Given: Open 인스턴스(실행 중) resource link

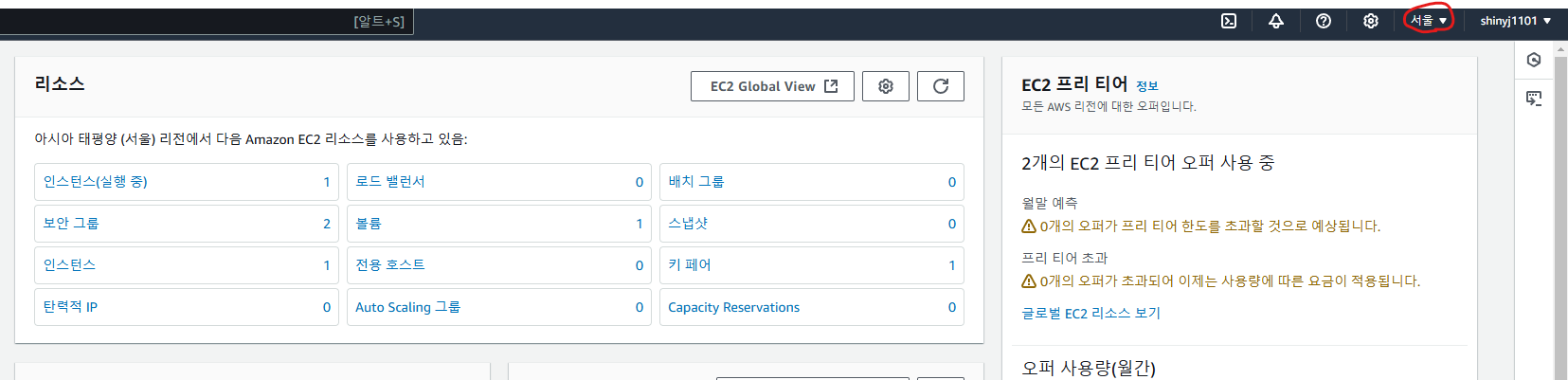Looking at the screenshot, I should pos(96,181).
